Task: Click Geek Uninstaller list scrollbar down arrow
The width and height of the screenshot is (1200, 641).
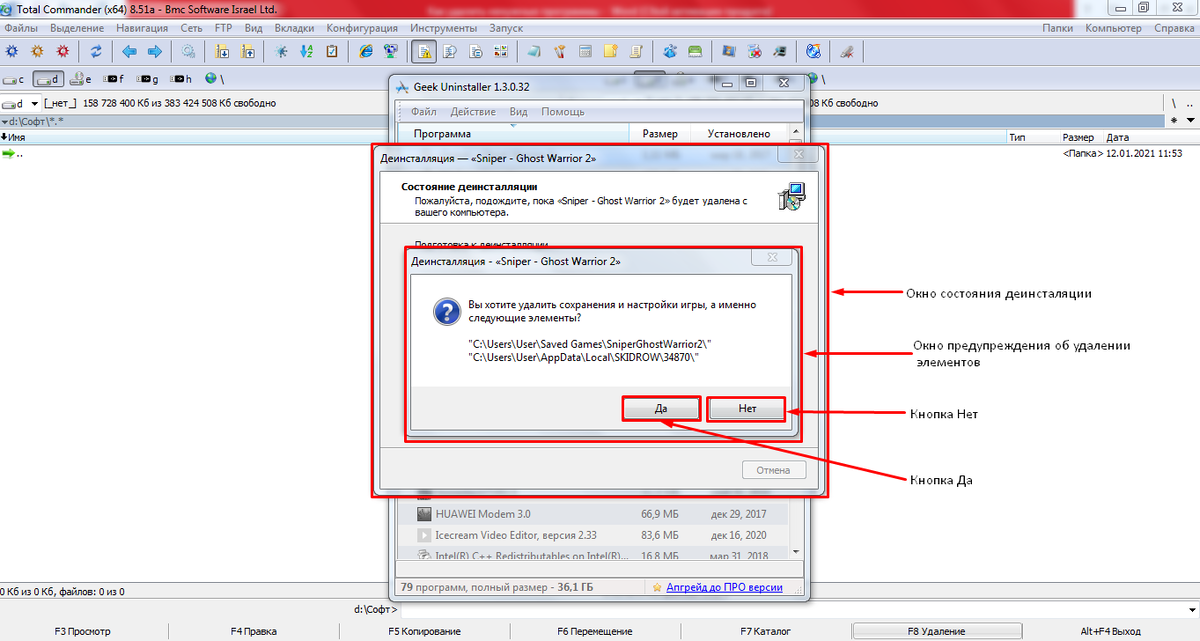Action: coord(796,551)
